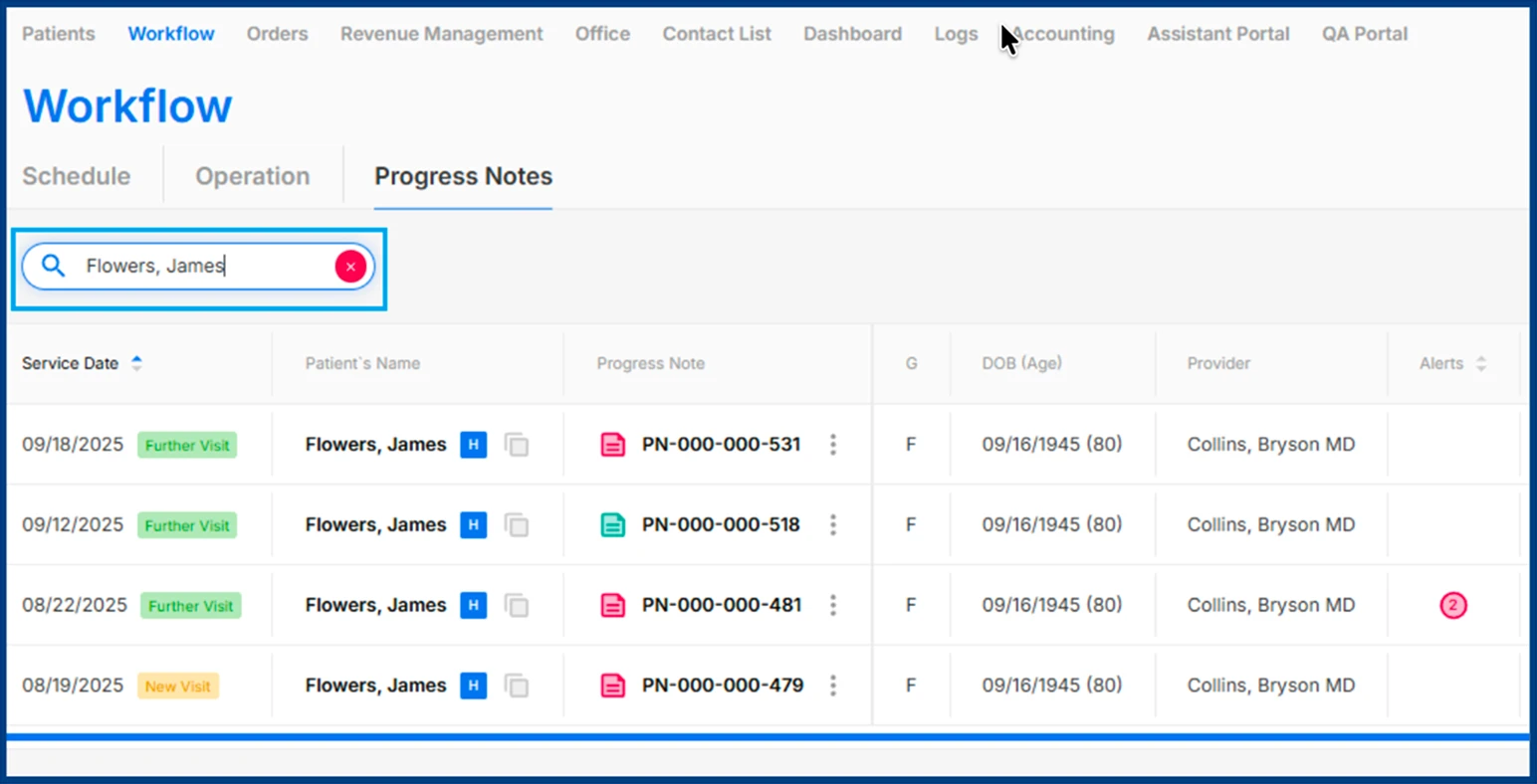The image size is (1537, 784).
Task: Switch to the Schedule tab
Action: (77, 176)
